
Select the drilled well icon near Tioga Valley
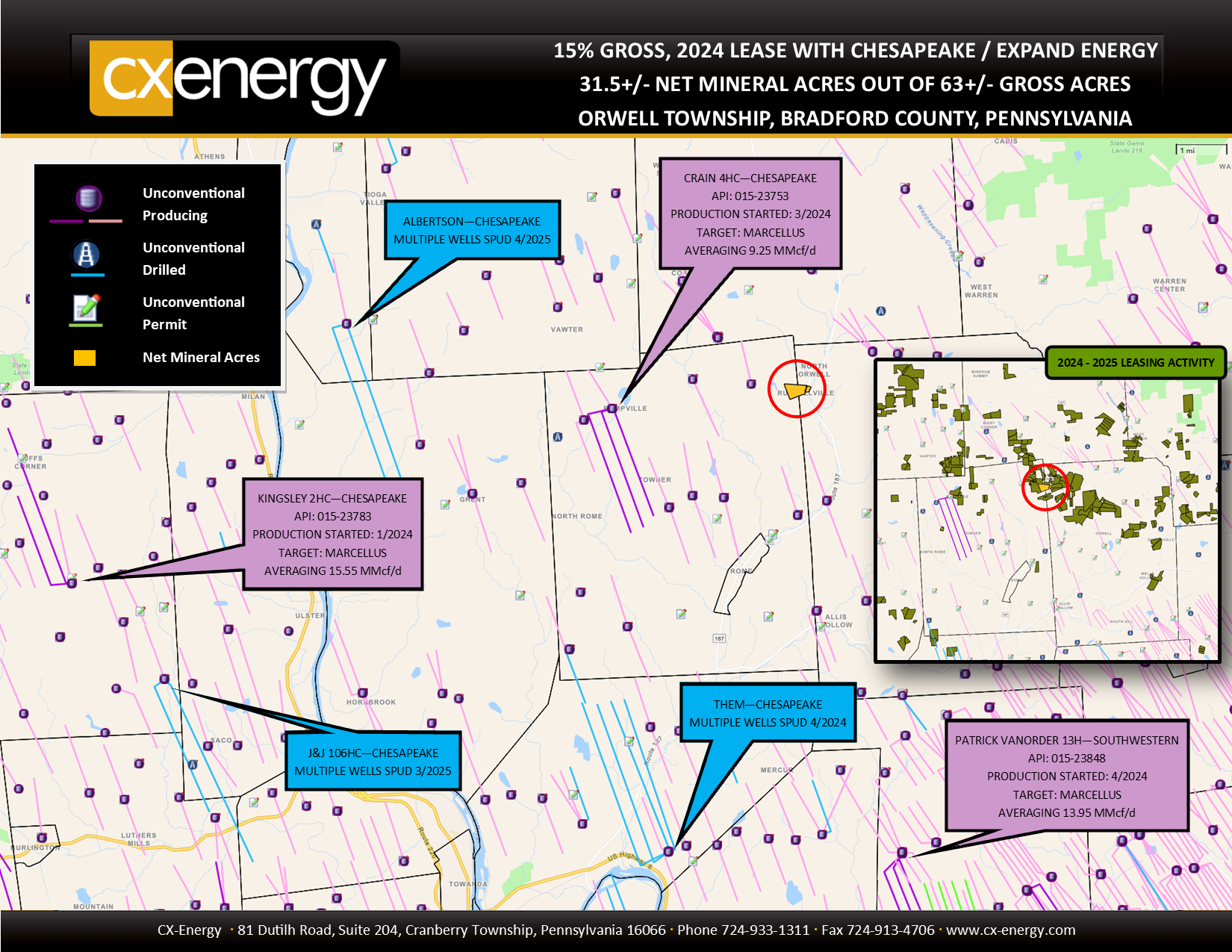pos(316,224)
